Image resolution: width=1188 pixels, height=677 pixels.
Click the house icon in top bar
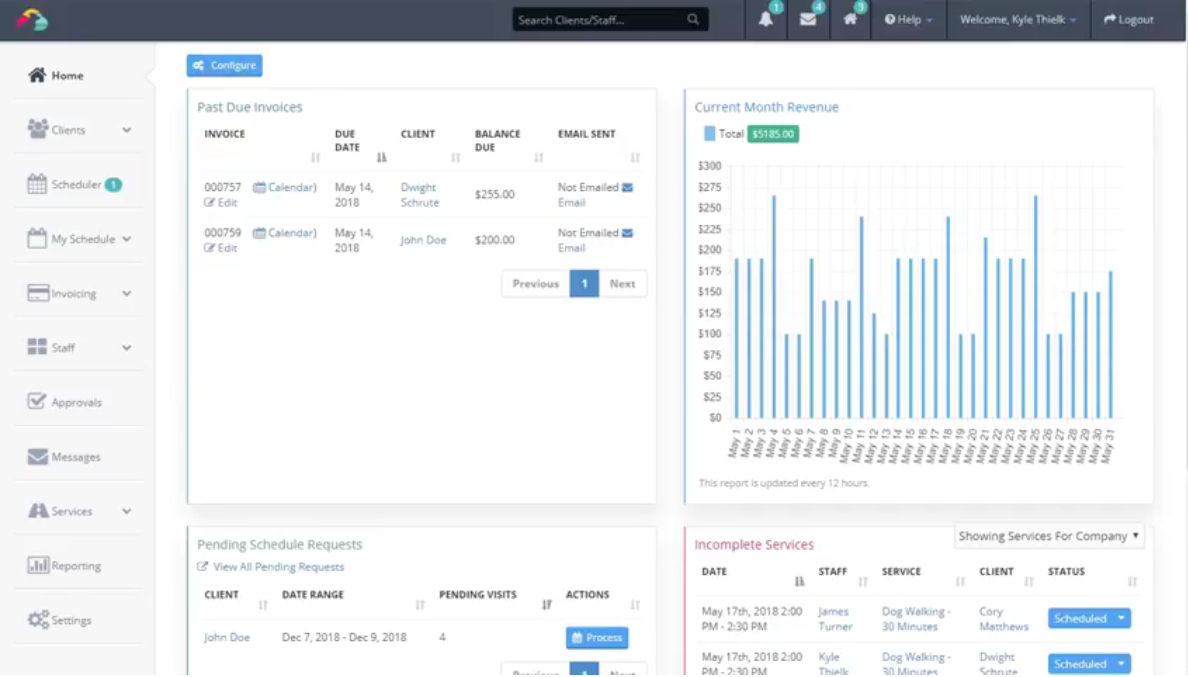pos(850,20)
